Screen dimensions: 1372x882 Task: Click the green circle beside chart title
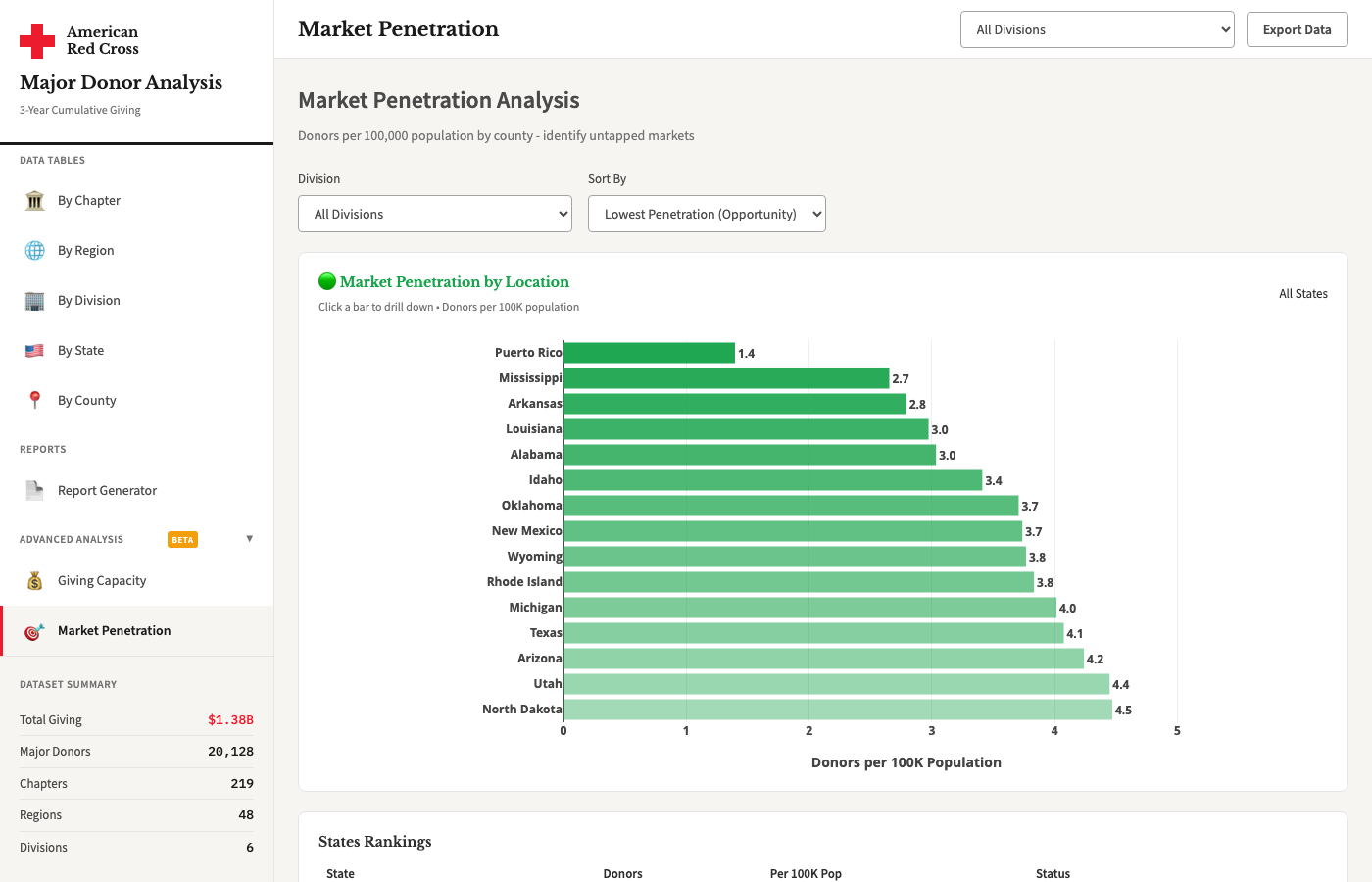[327, 281]
